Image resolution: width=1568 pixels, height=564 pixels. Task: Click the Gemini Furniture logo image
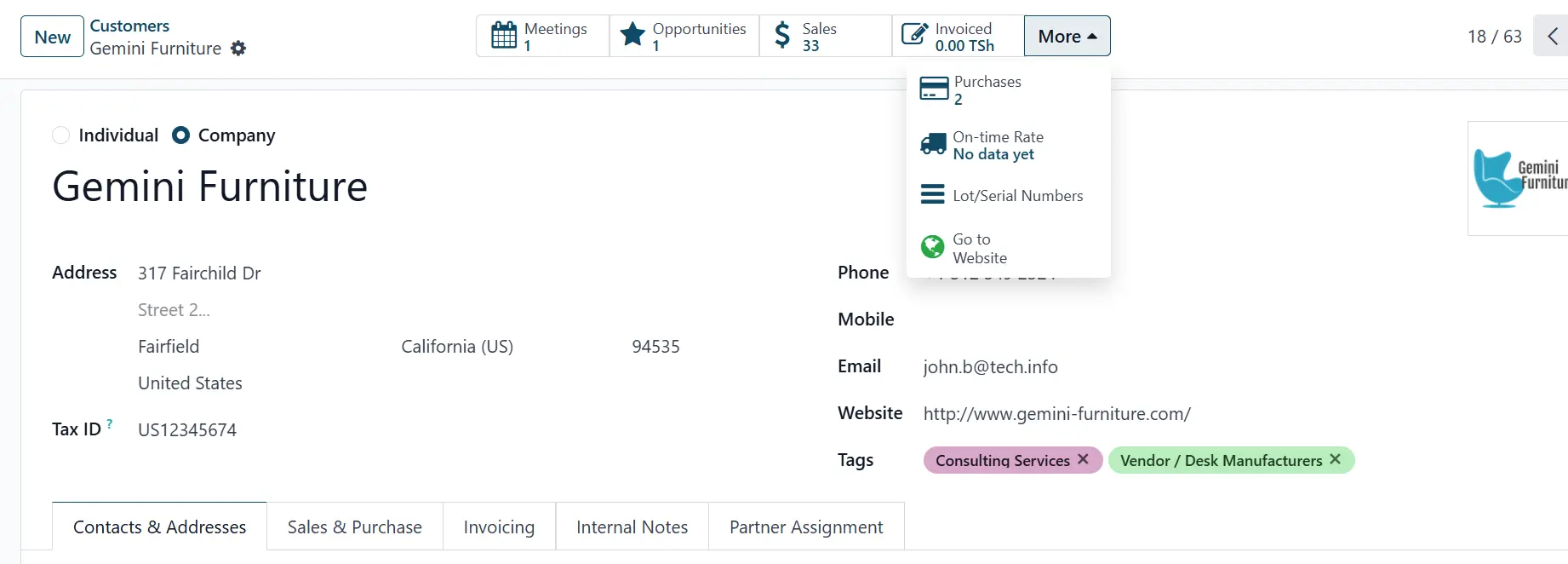click(1519, 178)
